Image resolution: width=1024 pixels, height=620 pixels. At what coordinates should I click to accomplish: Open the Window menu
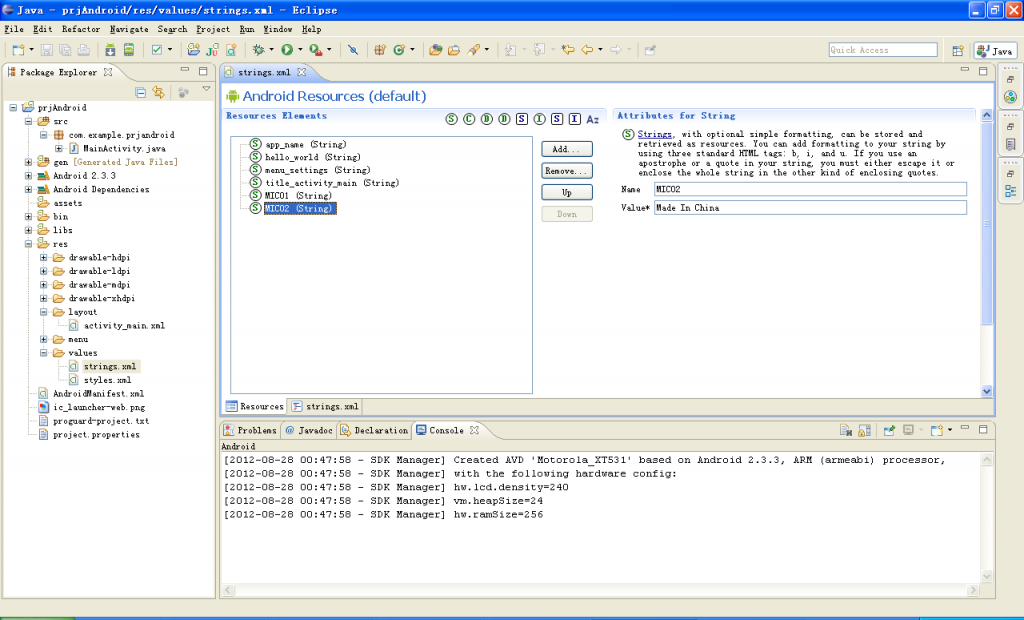pos(278,29)
